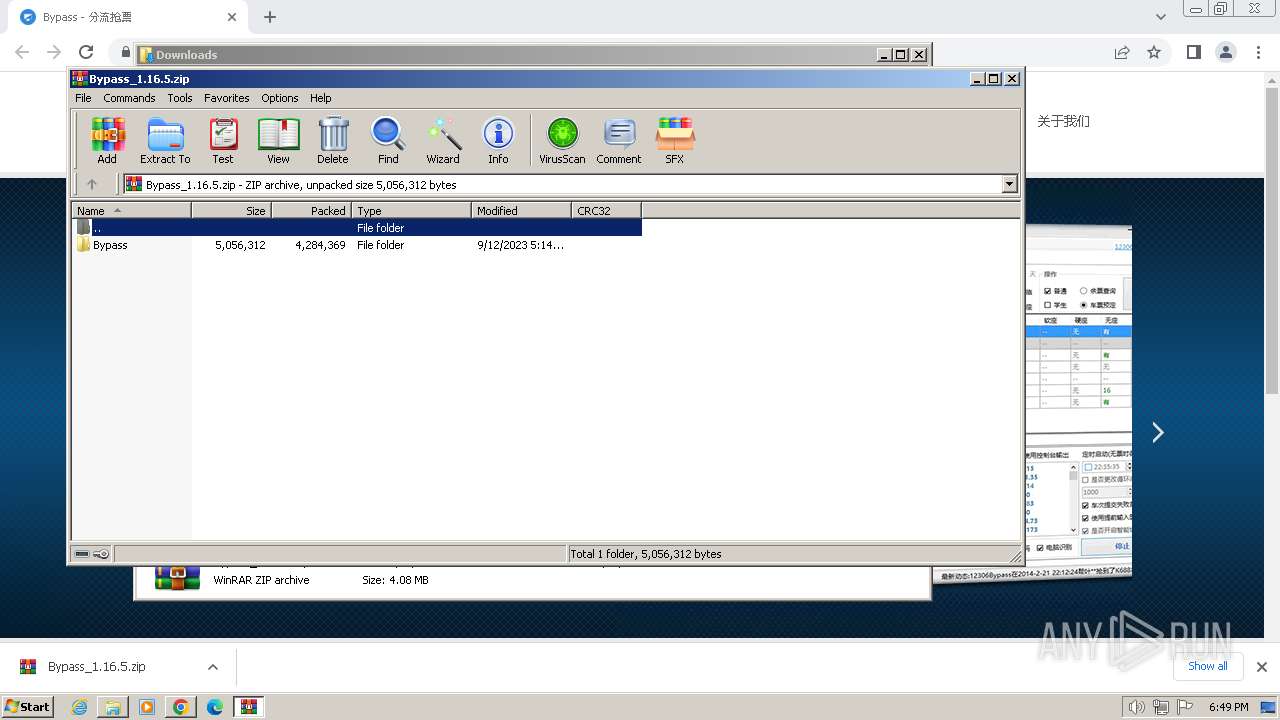Open Chrome three-dot menu
1280x720 pixels.
tap(1257, 52)
